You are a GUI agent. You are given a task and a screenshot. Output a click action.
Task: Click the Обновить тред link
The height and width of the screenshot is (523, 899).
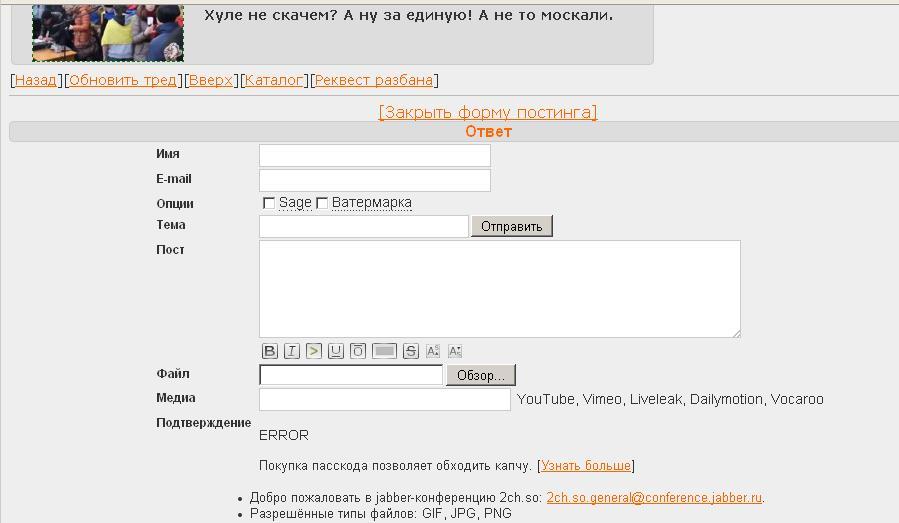point(123,80)
